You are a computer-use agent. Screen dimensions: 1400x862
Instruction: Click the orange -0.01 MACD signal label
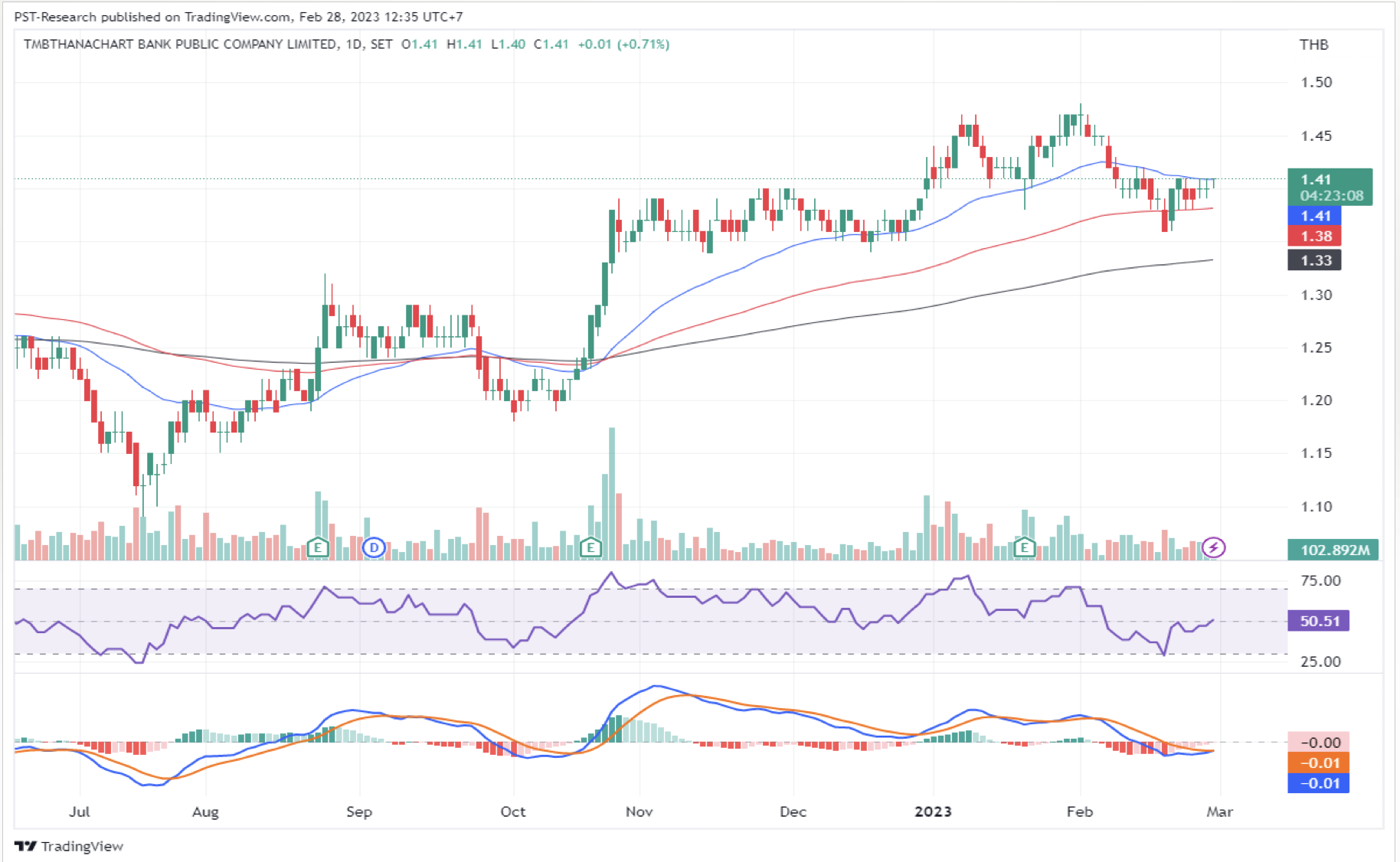pos(1319,762)
